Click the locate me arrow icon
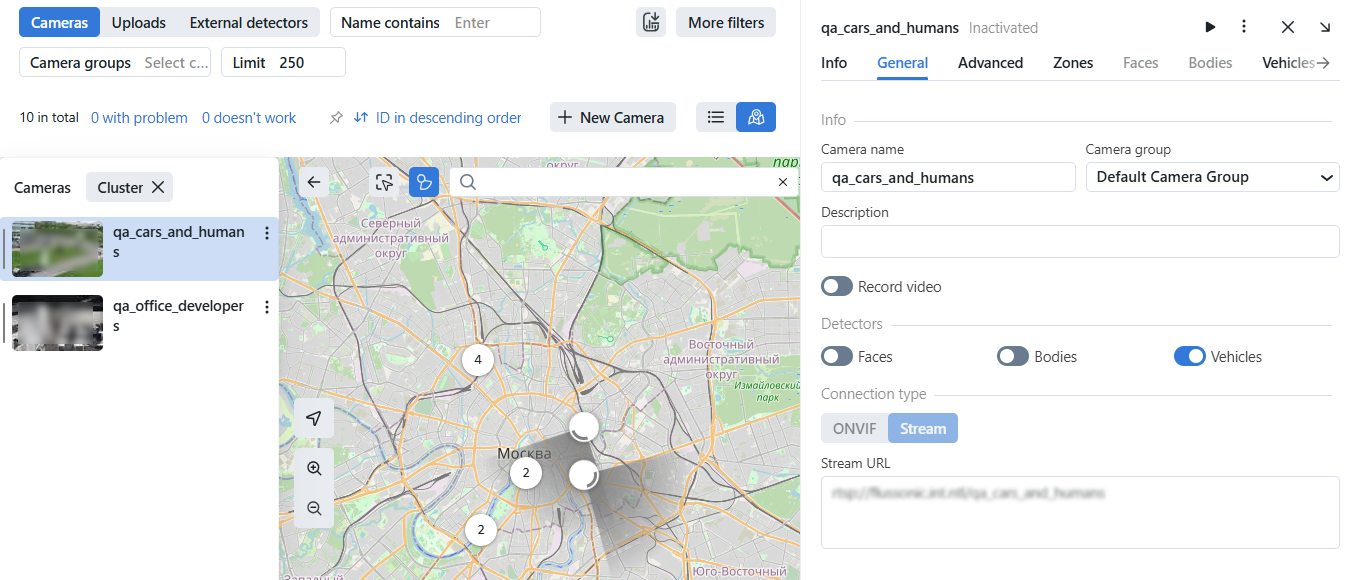The image size is (1355, 580). tap(314, 418)
